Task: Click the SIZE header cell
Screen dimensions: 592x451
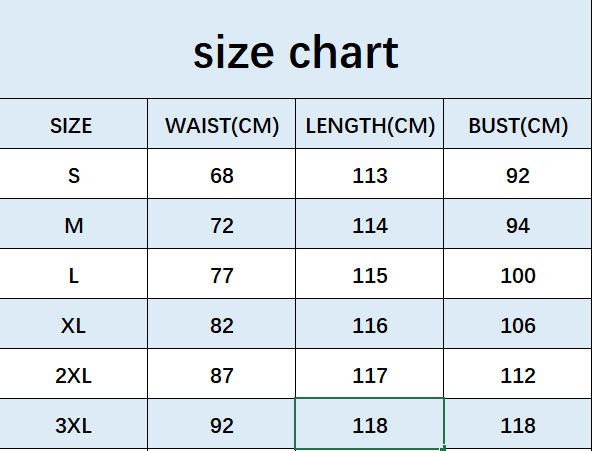Action: [74, 124]
